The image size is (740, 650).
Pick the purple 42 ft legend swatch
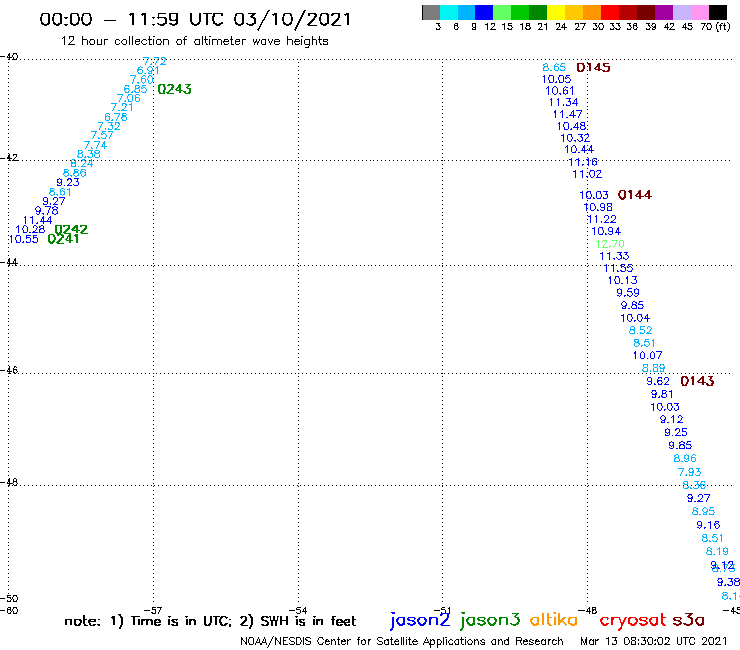pyautogui.click(x=663, y=13)
